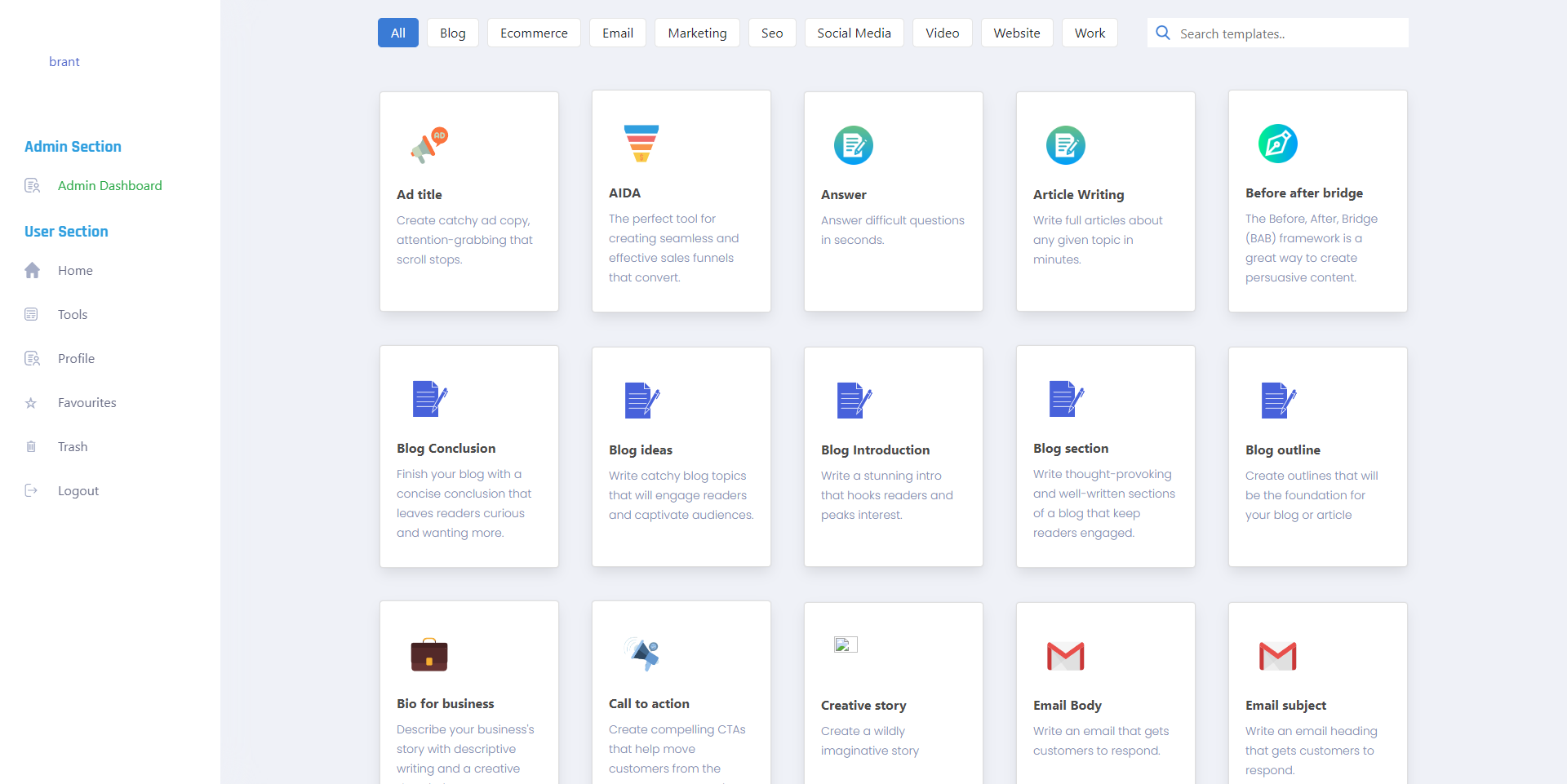Log out using the Logout link
The height and width of the screenshot is (784, 1567).
point(78,491)
